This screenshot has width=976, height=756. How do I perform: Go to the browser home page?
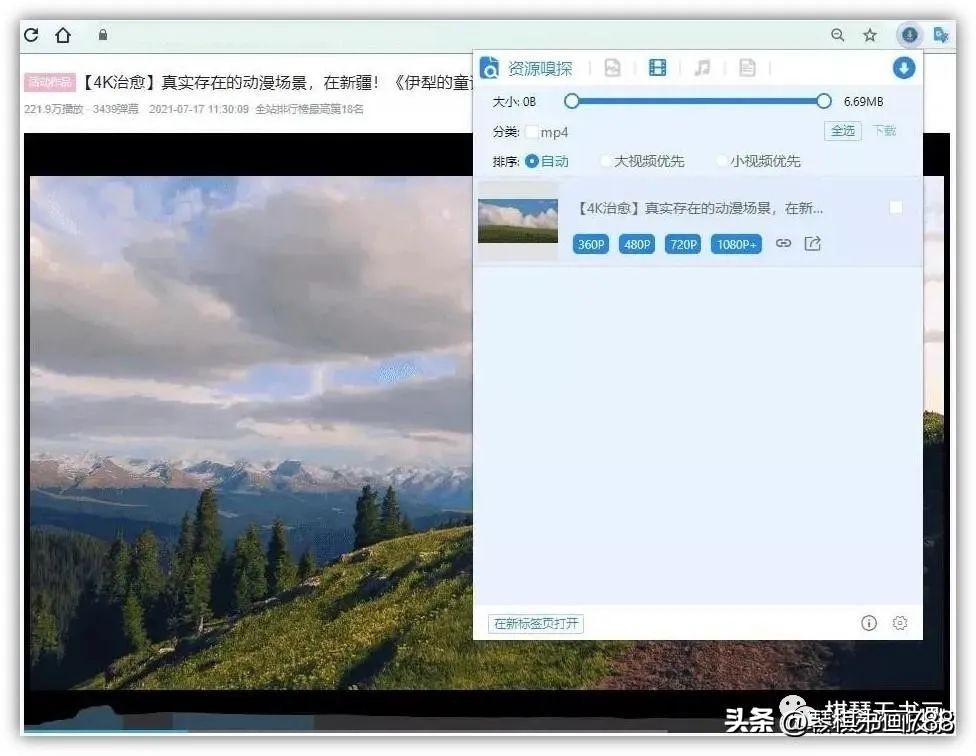[x=63, y=35]
